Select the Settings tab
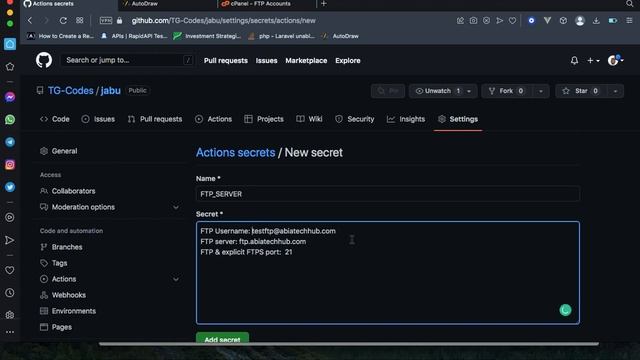This screenshot has width=640, height=360. pos(458,119)
